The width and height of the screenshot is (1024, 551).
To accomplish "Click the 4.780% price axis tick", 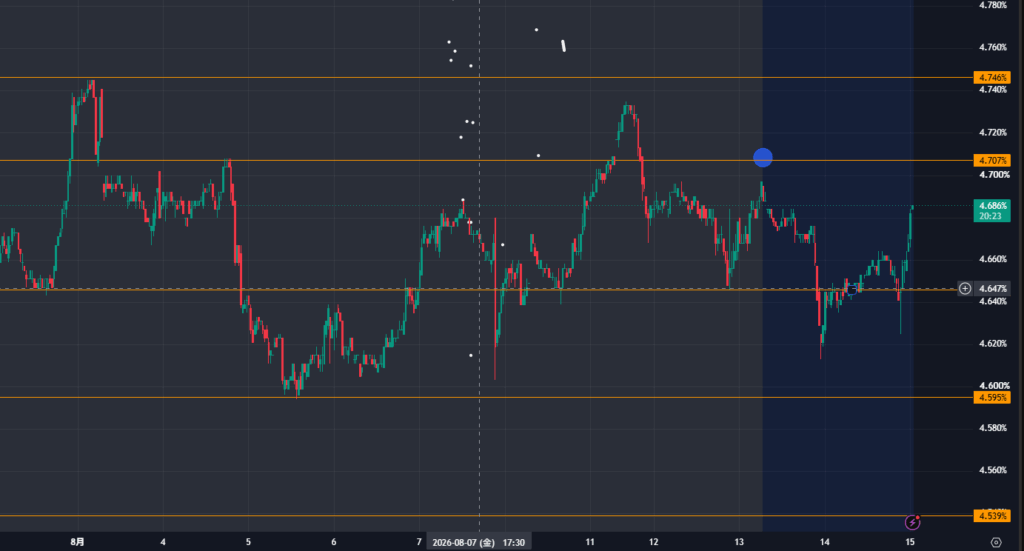I will (x=993, y=5).
